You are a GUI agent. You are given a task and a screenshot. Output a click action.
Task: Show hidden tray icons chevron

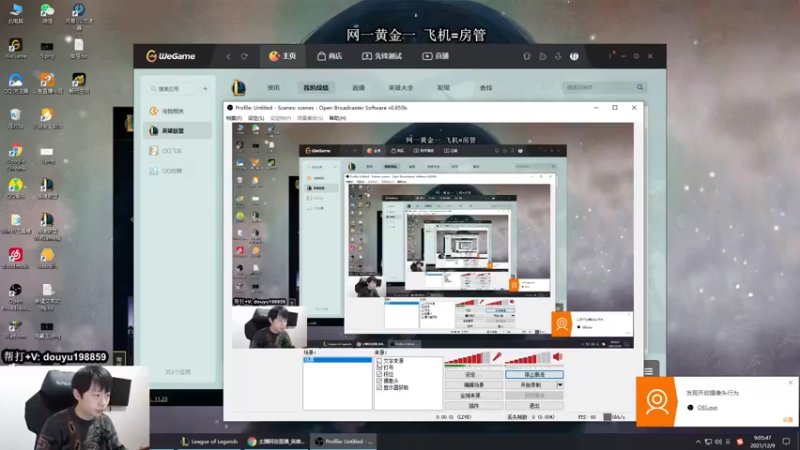tap(698, 442)
